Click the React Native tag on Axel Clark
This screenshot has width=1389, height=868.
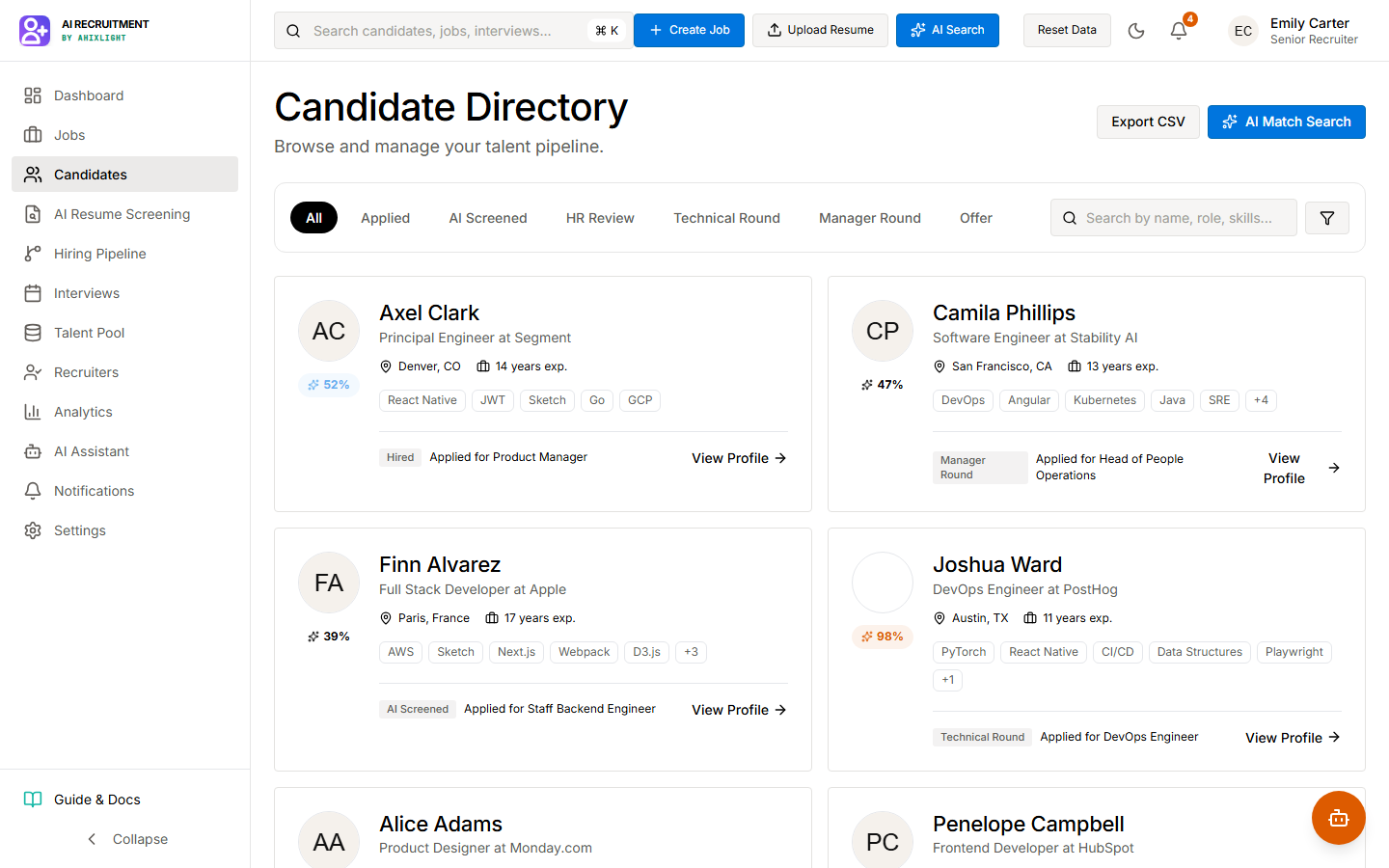coord(422,400)
